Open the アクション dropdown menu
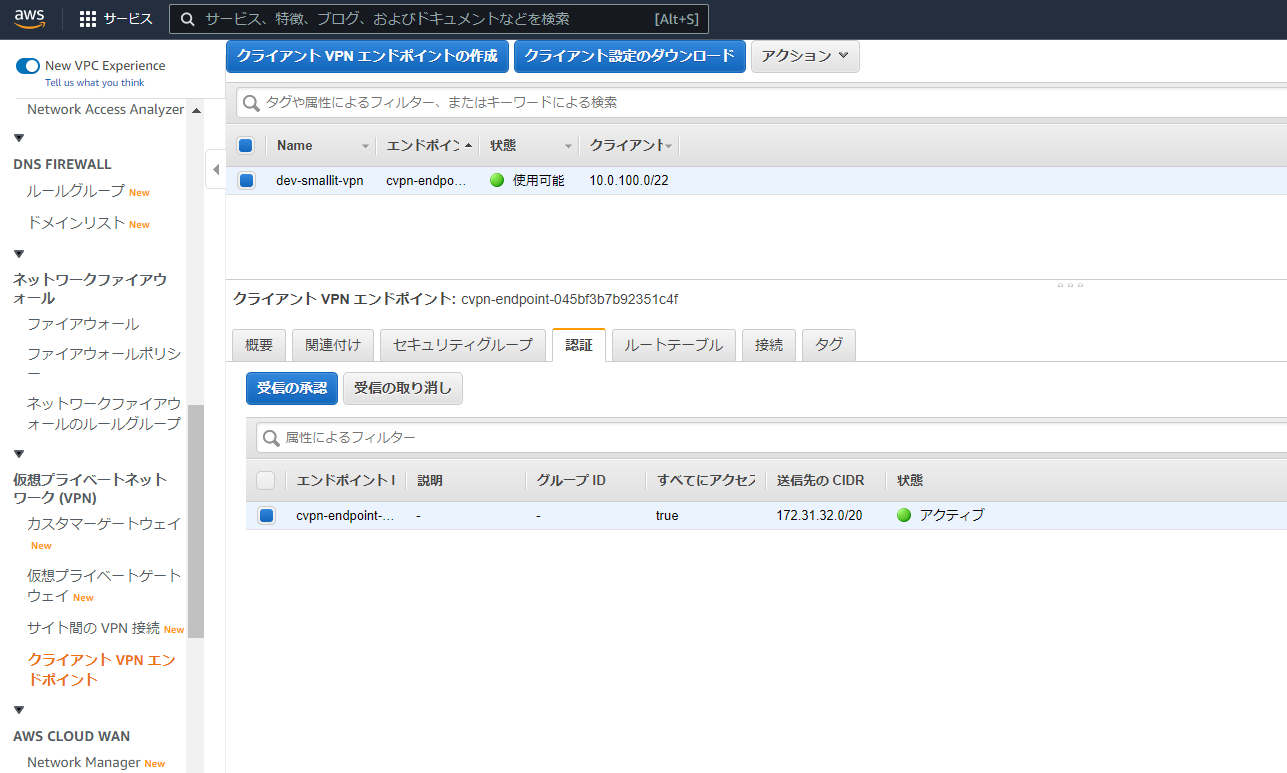This screenshot has height=773, width=1287. (804, 56)
